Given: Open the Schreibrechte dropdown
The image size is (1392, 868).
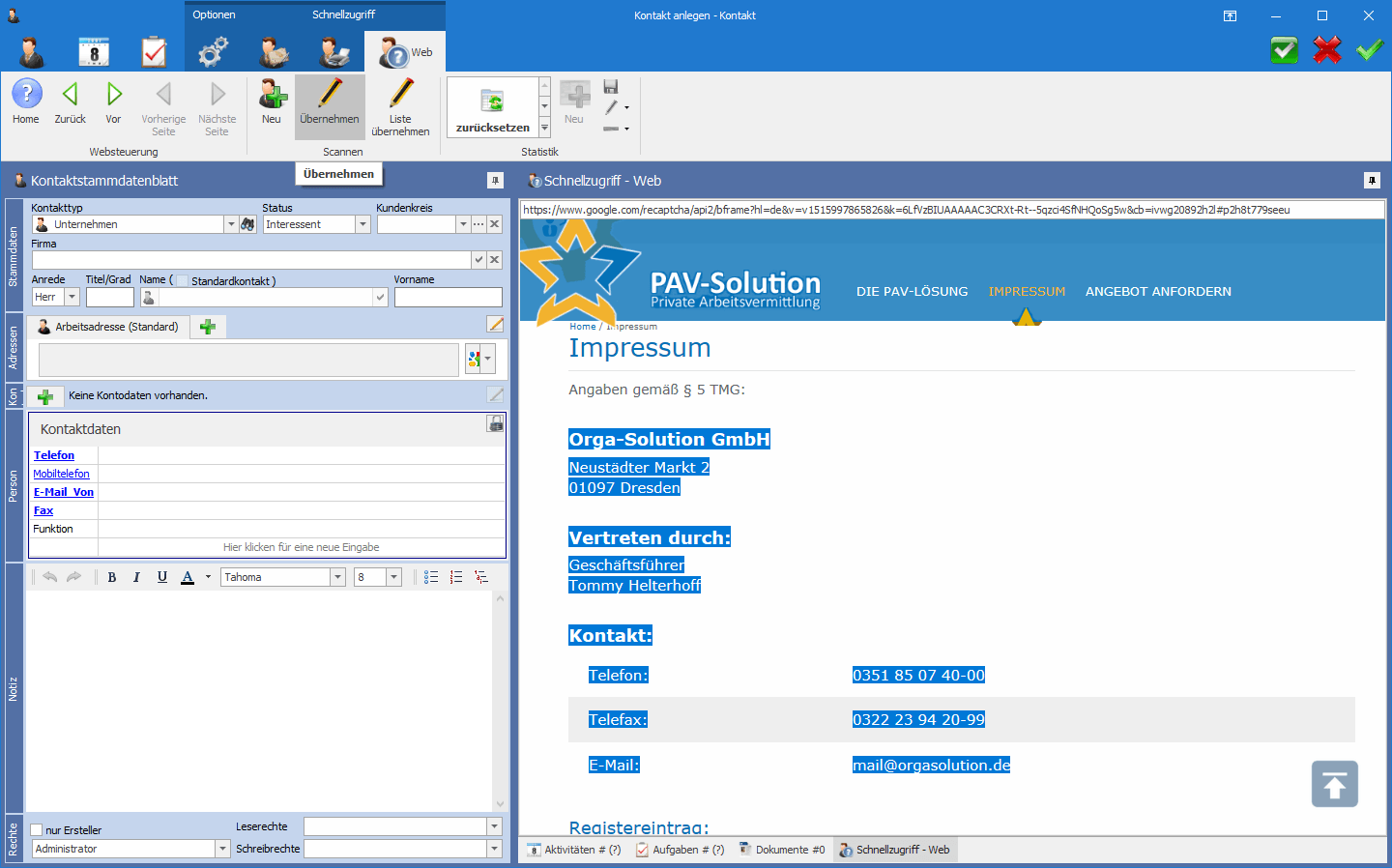Looking at the screenshot, I should click(495, 849).
